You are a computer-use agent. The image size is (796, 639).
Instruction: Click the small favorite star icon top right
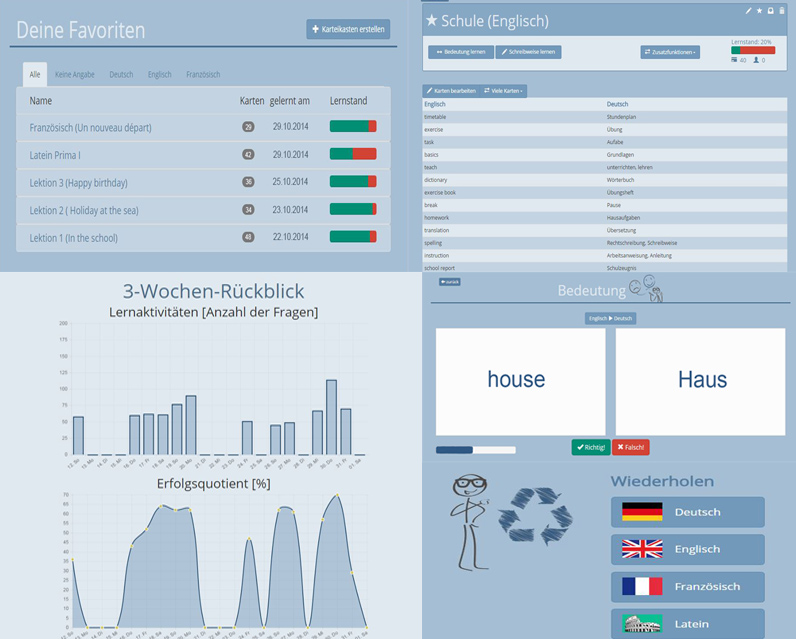759,11
